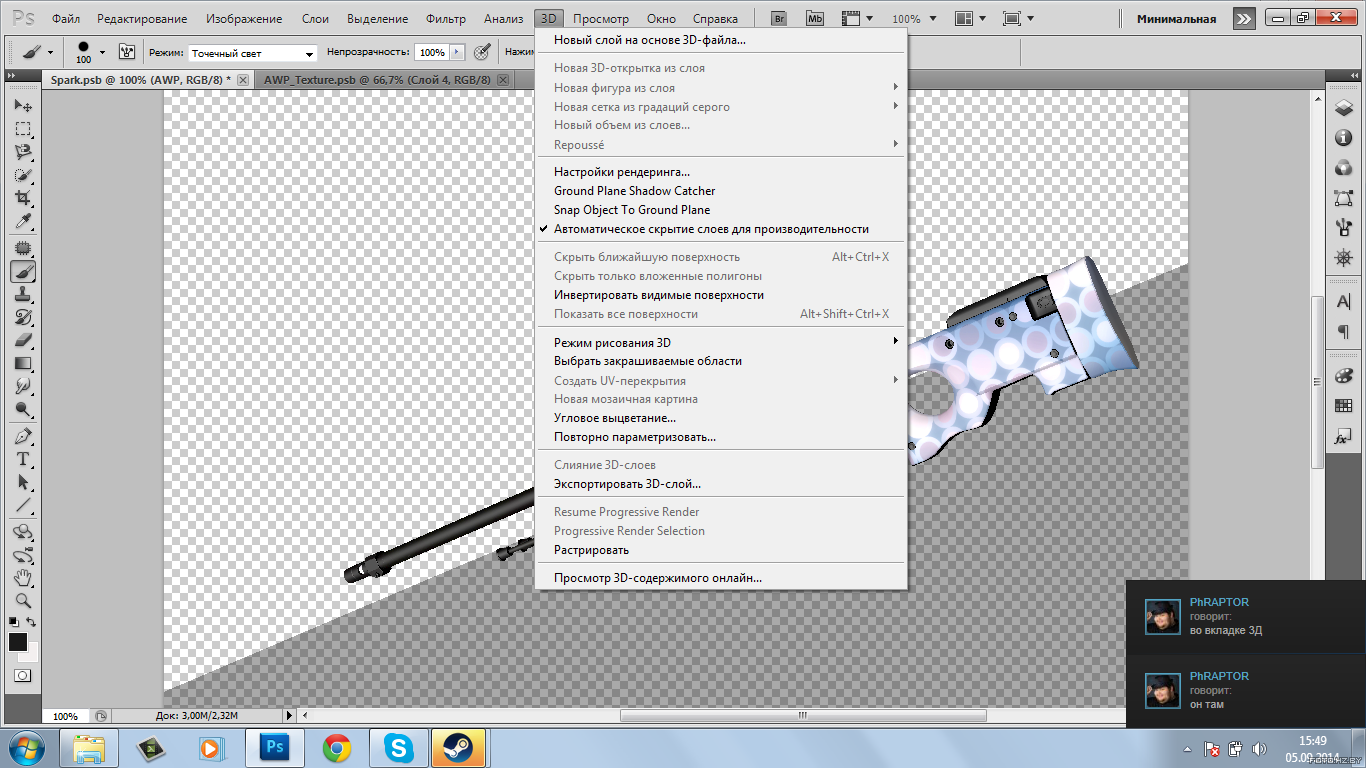Open the Фильтр menu
Viewport: 1366px width, 768px height.
point(446,19)
